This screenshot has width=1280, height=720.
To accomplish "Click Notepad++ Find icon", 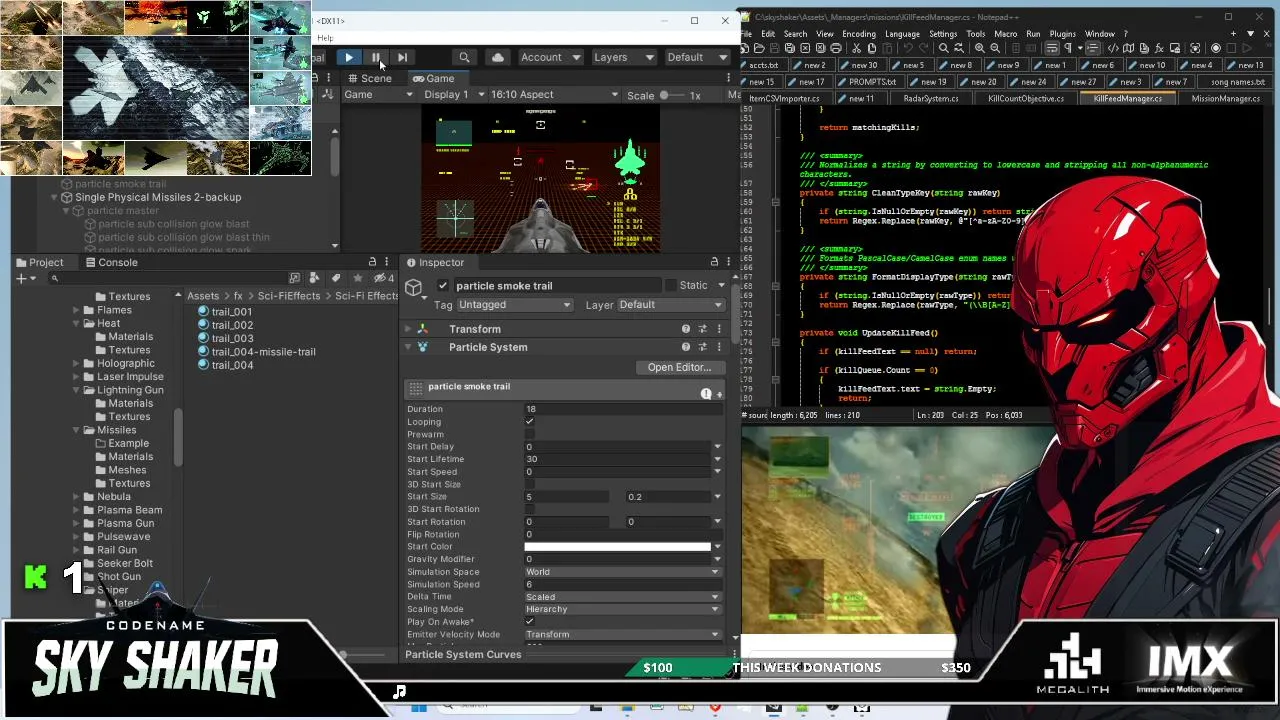I will [x=945, y=48].
